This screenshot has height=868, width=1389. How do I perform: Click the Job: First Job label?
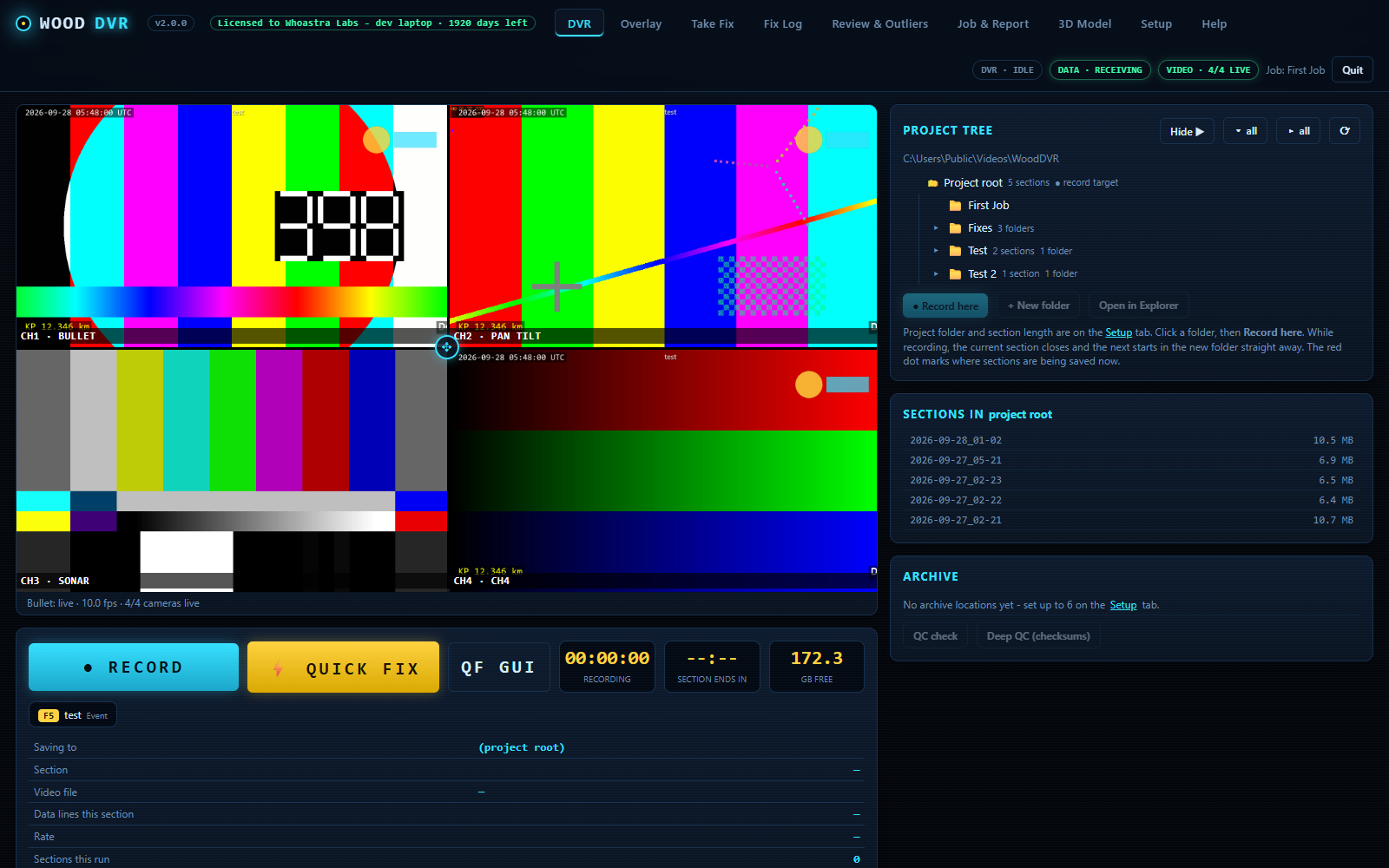click(x=1294, y=70)
